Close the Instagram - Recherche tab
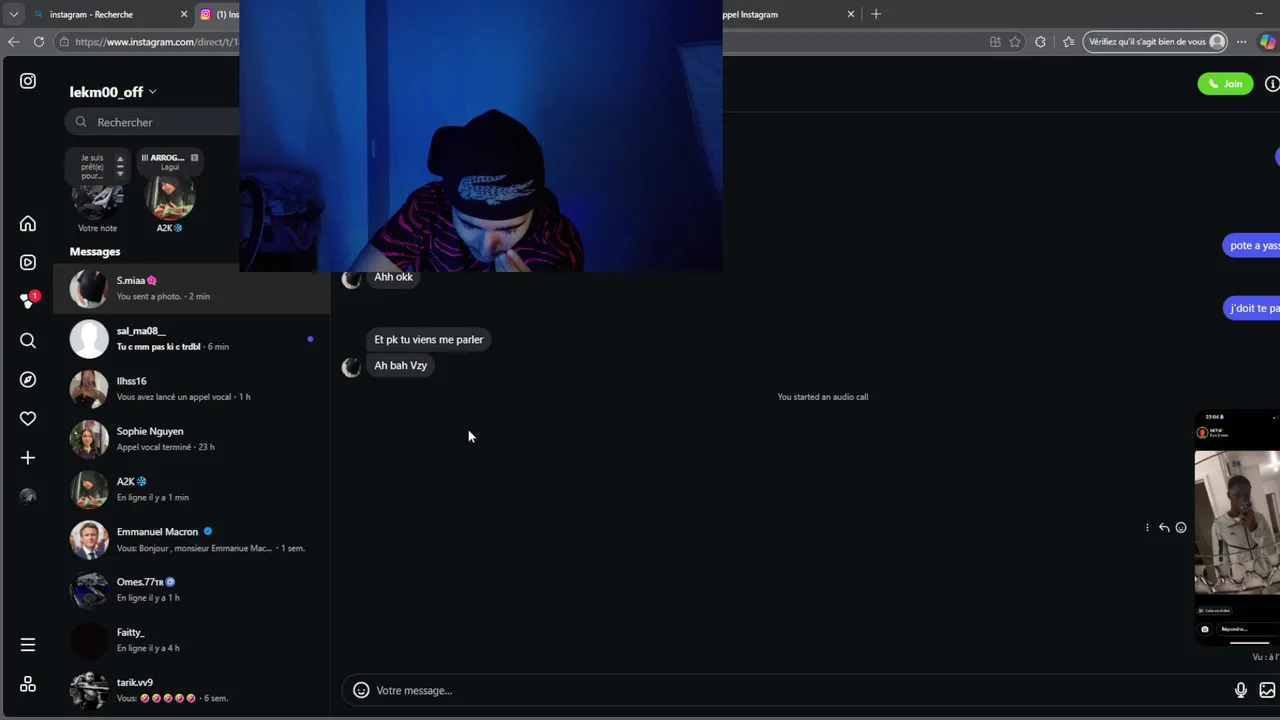The width and height of the screenshot is (1280, 720). pyautogui.click(x=184, y=14)
